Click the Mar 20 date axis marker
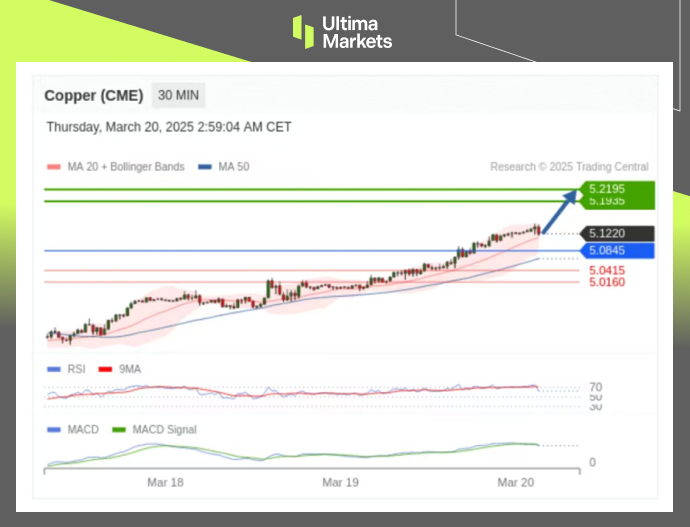 point(515,482)
